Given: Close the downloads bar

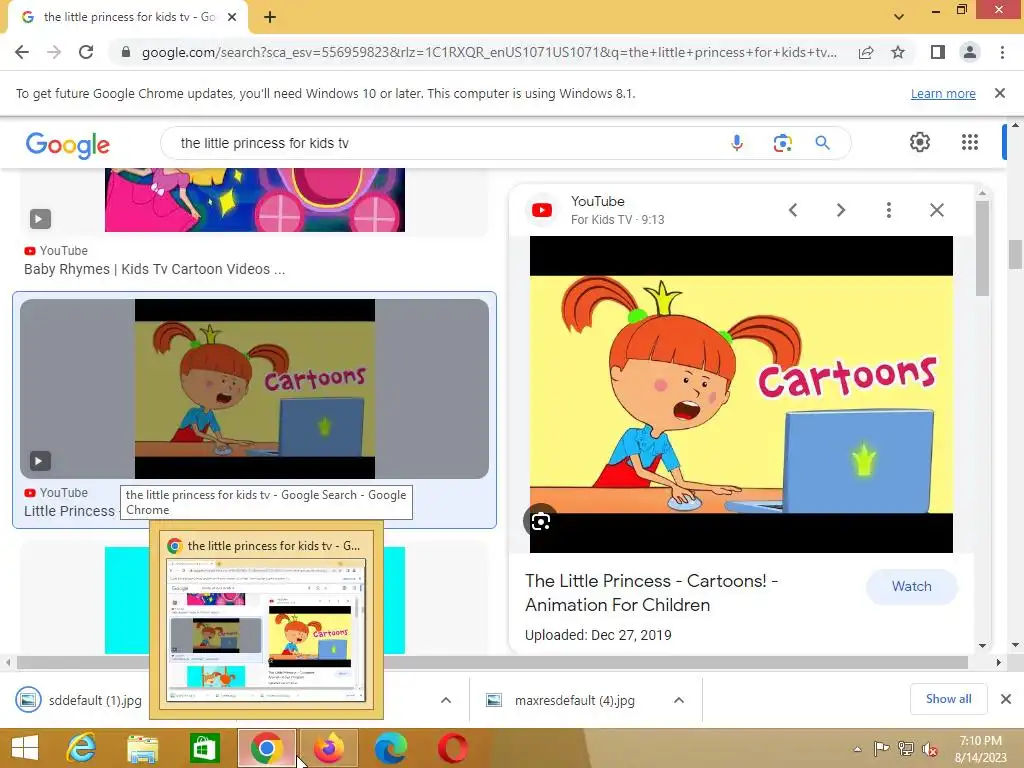Looking at the screenshot, I should coord(1006,699).
